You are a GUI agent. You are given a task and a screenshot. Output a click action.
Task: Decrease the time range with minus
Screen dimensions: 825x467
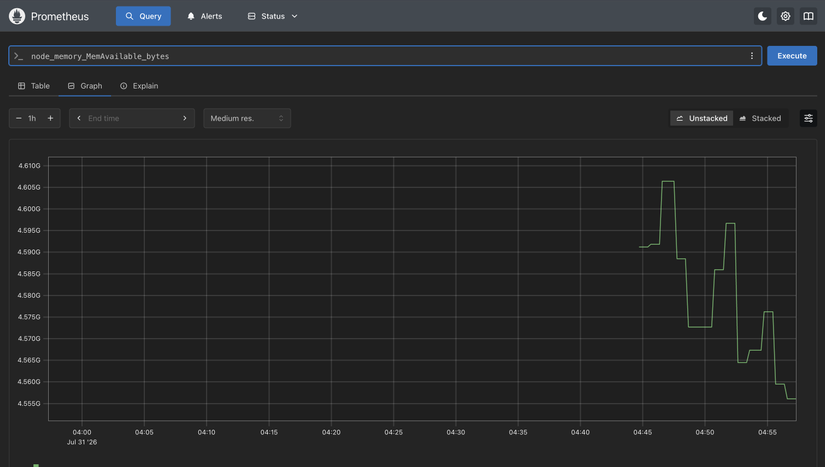click(18, 118)
